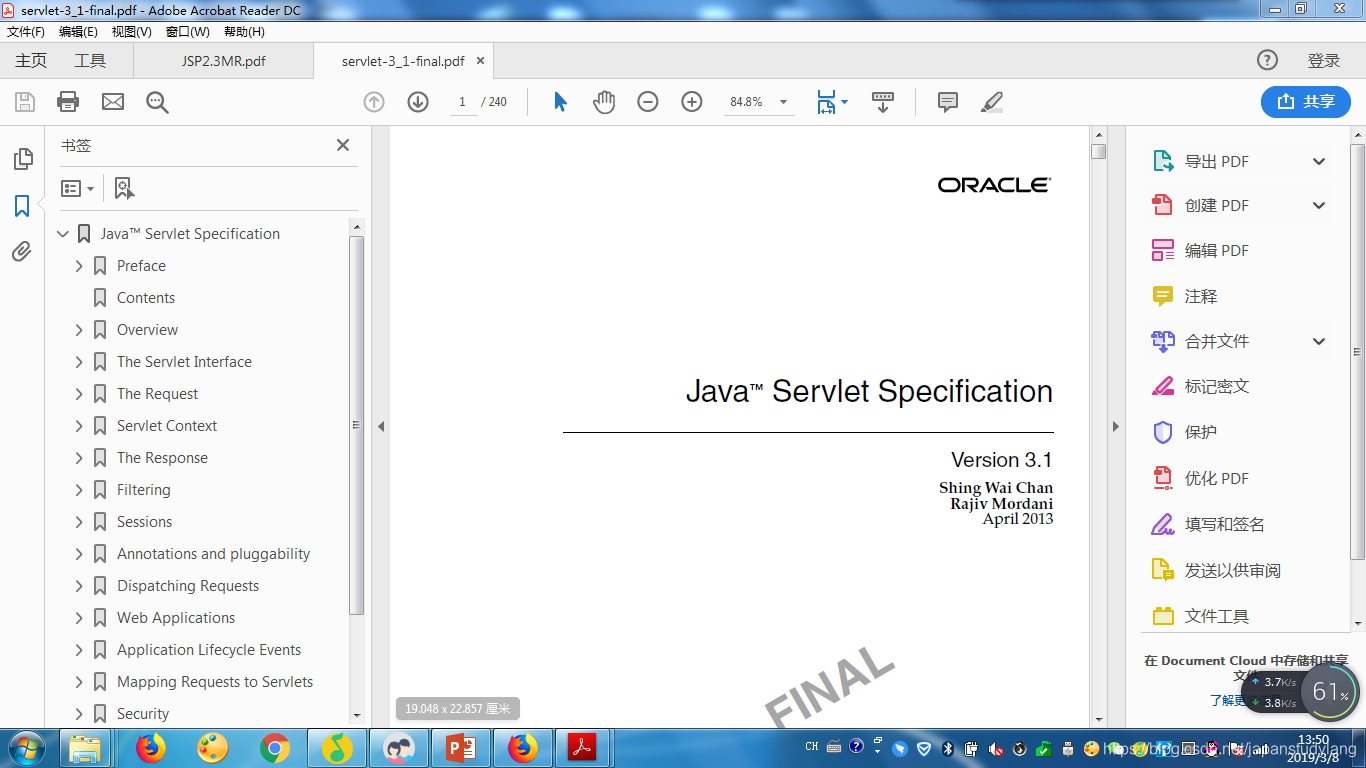
Task: Expand the Sessions bookmark
Action: pos(79,521)
